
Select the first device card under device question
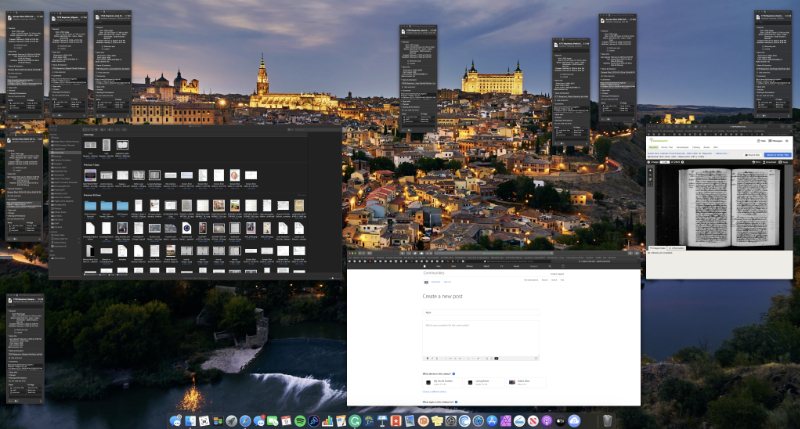pos(443,382)
